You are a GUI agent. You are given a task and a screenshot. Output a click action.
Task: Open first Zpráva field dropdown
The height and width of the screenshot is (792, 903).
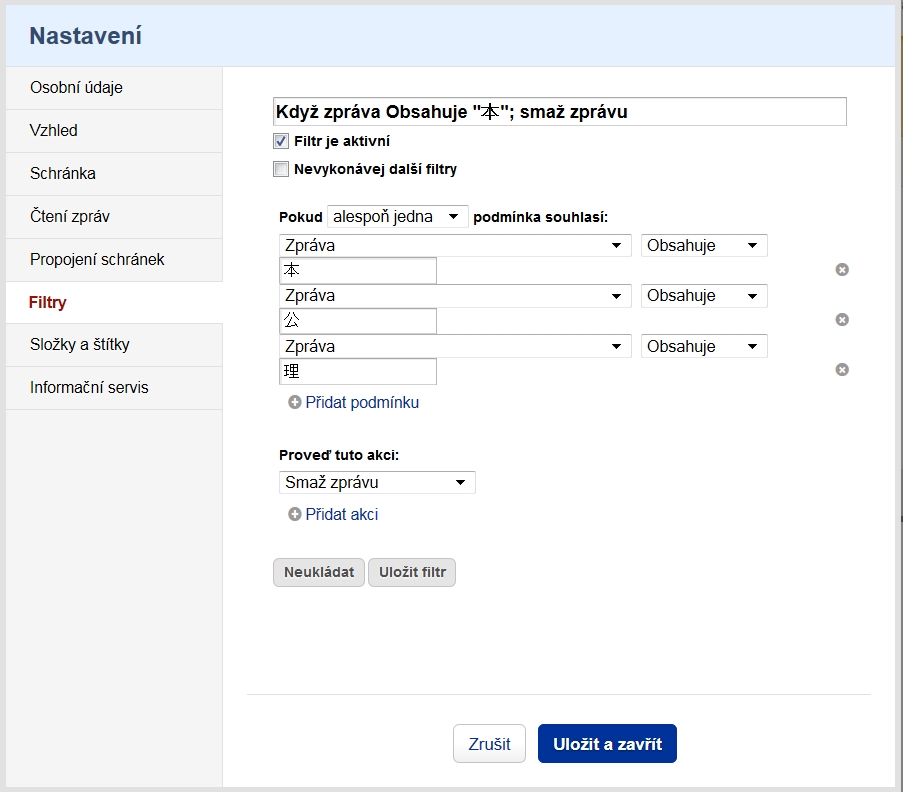[455, 245]
